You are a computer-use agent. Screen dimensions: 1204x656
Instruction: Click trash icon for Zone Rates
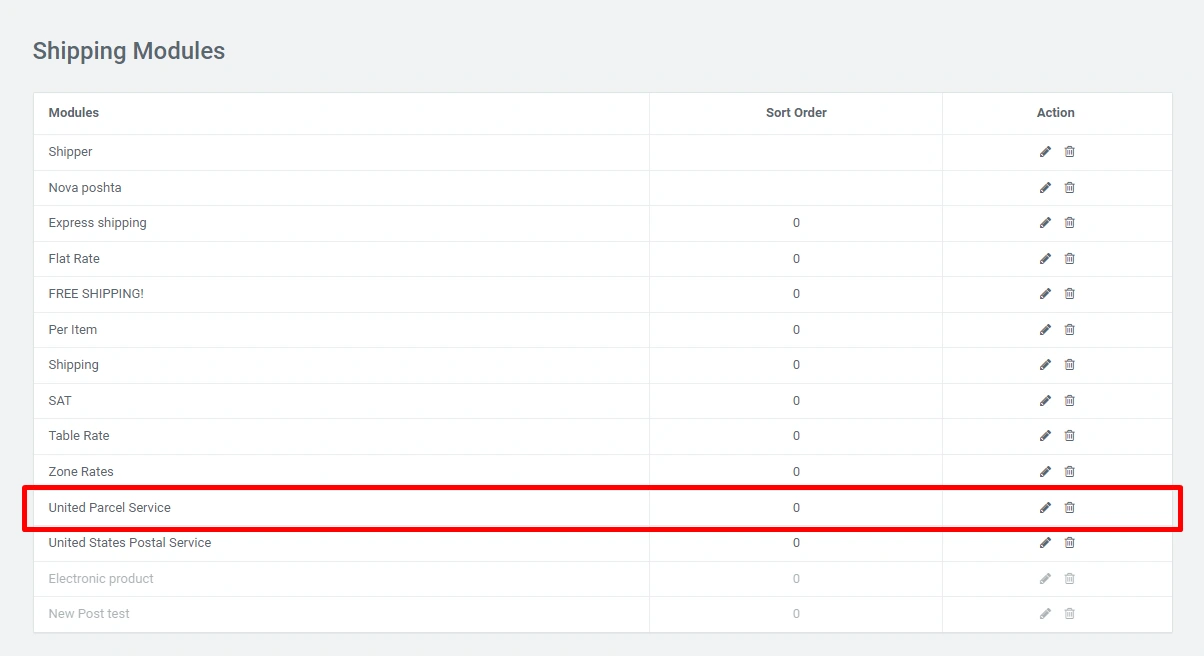tap(1069, 472)
